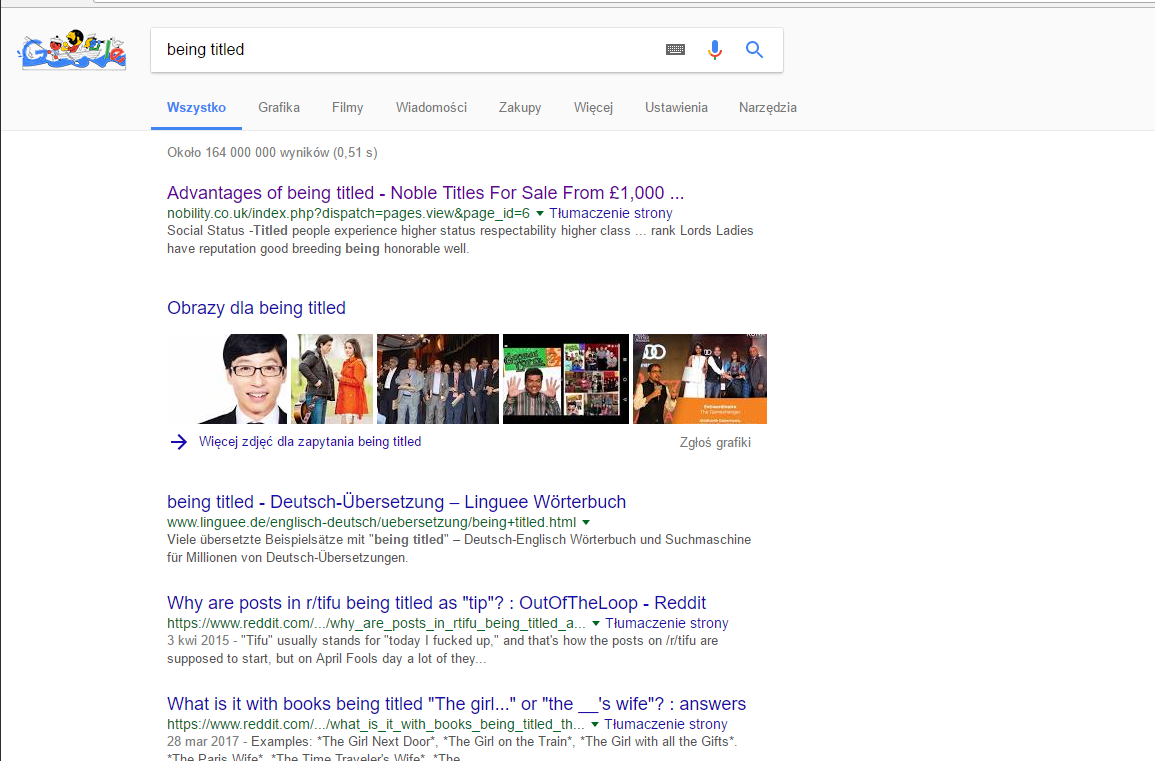The height and width of the screenshot is (761, 1155).
Task: Expand dropdown arrow beside why_are_posts Reddit URL
Action: click(x=596, y=623)
